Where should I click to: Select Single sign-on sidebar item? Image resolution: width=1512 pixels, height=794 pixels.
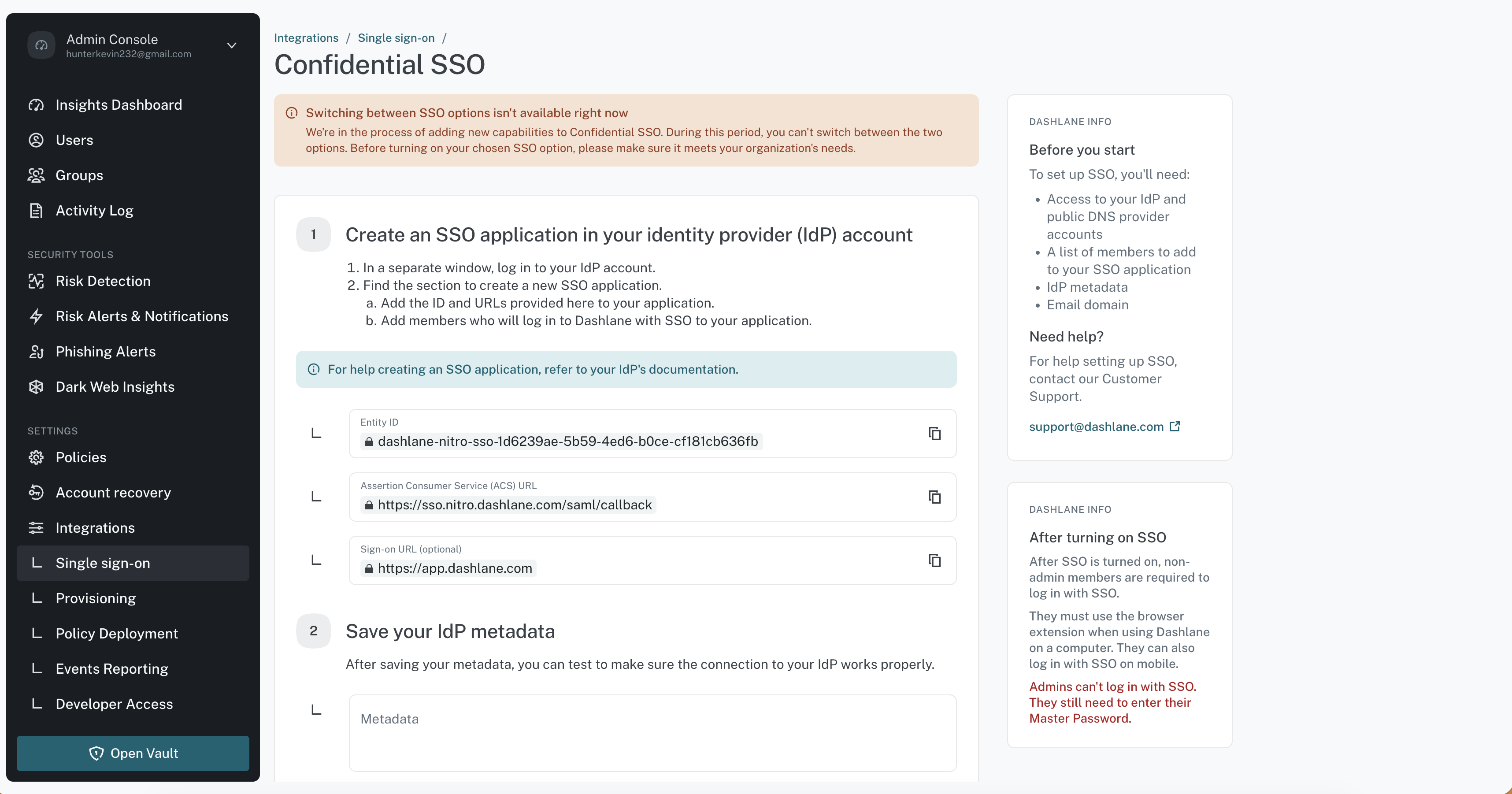click(133, 563)
